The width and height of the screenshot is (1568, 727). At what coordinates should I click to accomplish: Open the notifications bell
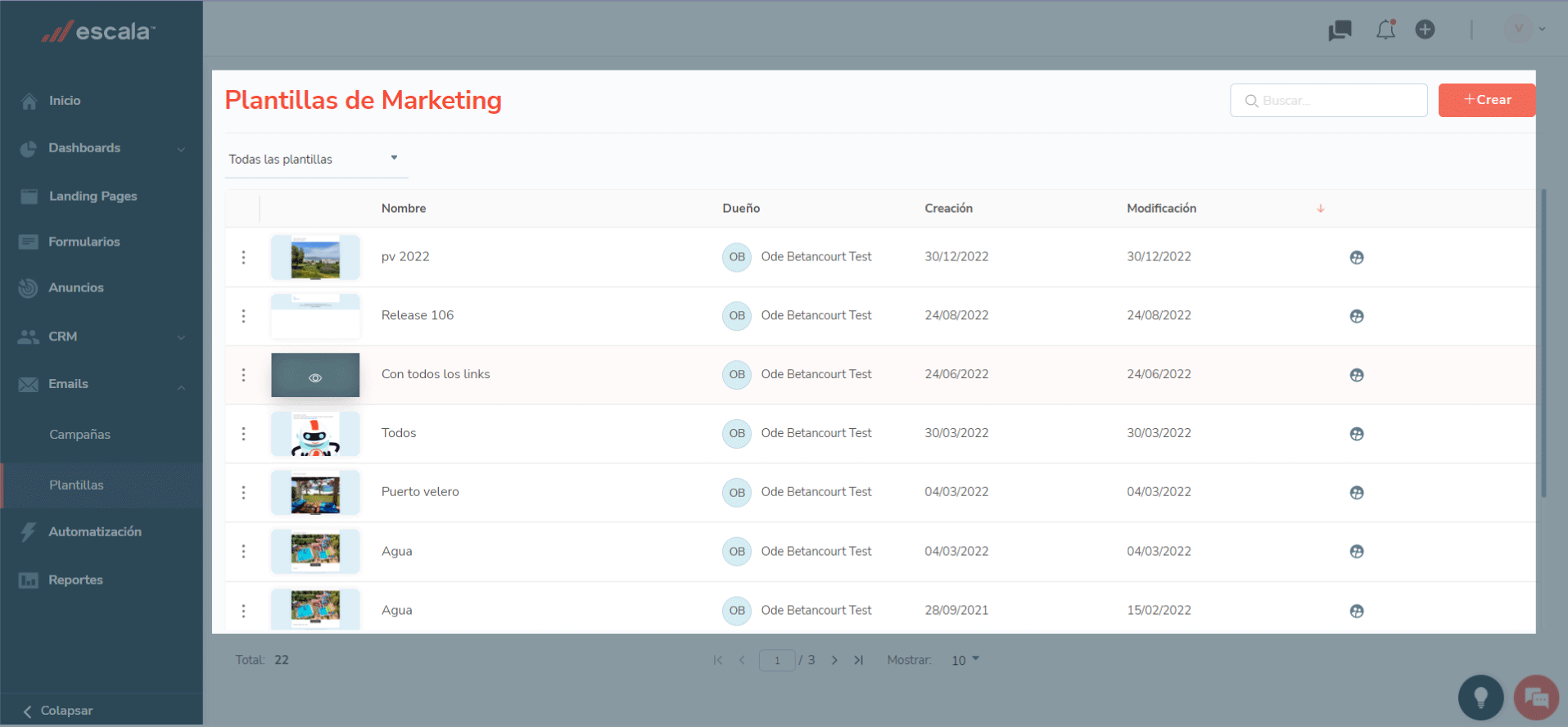click(x=1385, y=29)
